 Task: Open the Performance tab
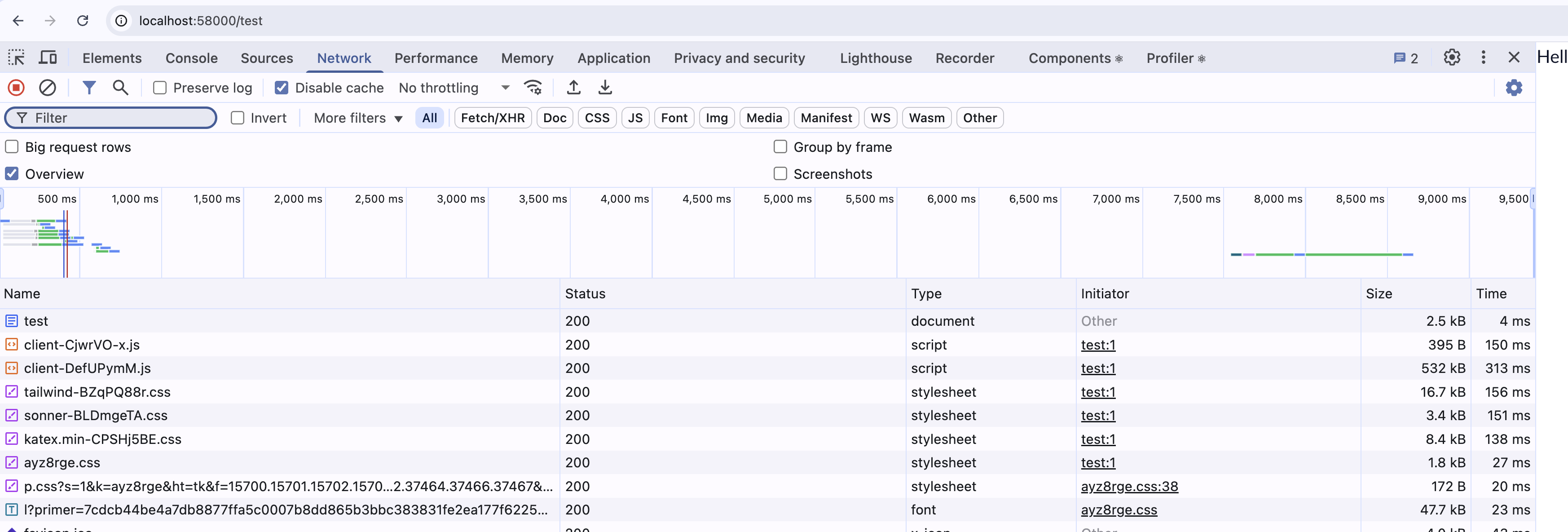pyautogui.click(x=436, y=58)
